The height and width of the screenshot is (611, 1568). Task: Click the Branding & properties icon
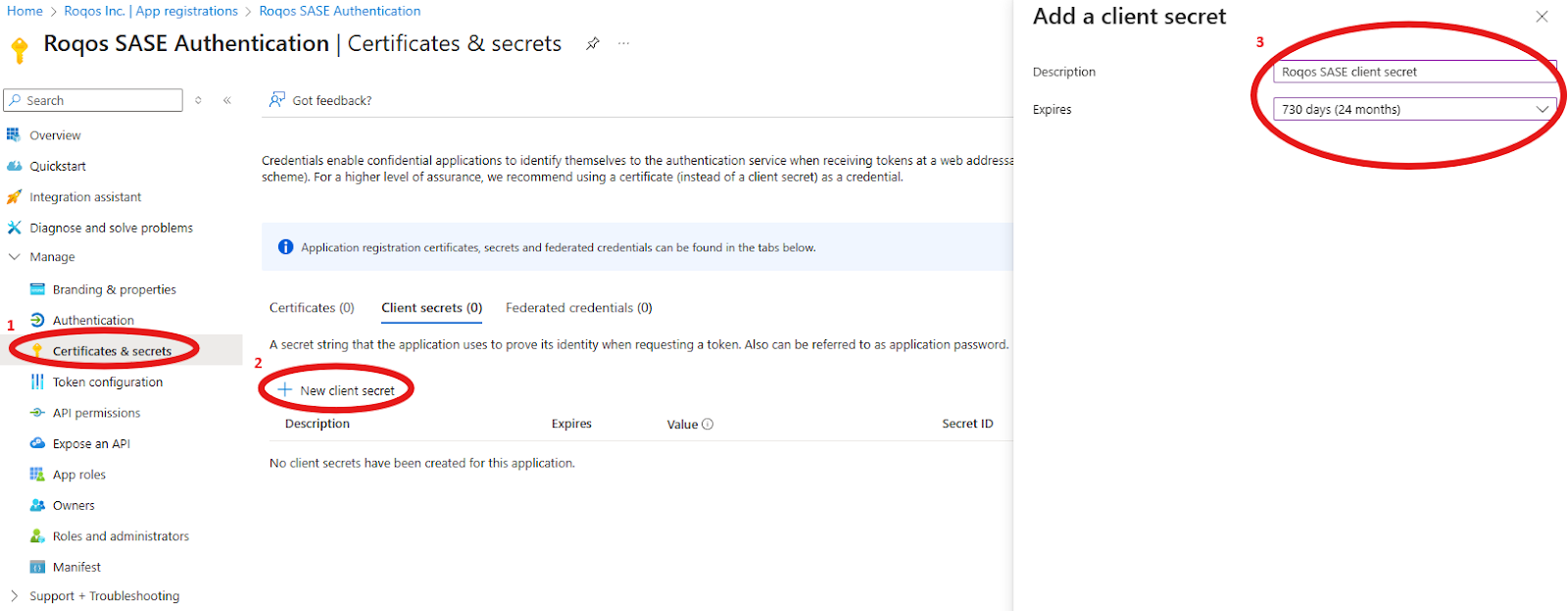point(37,289)
